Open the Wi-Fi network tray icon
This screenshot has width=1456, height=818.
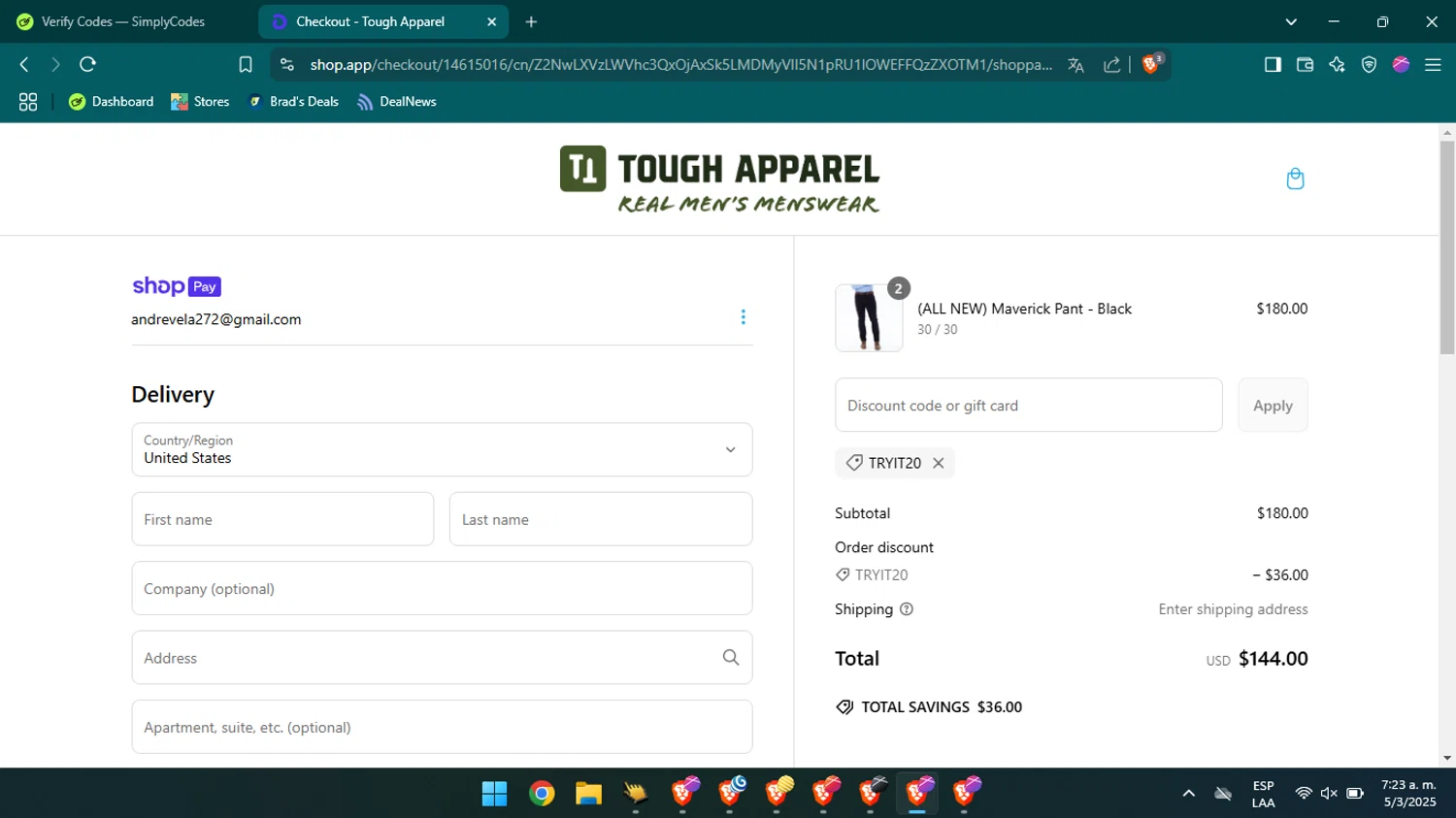coord(1303,794)
